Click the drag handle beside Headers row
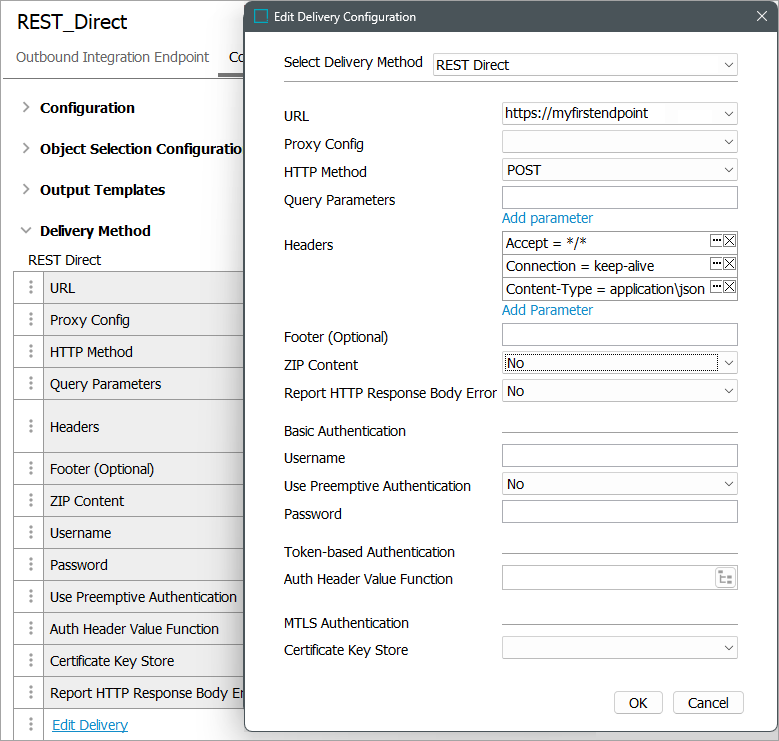This screenshot has width=779, height=741. point(31,426)
